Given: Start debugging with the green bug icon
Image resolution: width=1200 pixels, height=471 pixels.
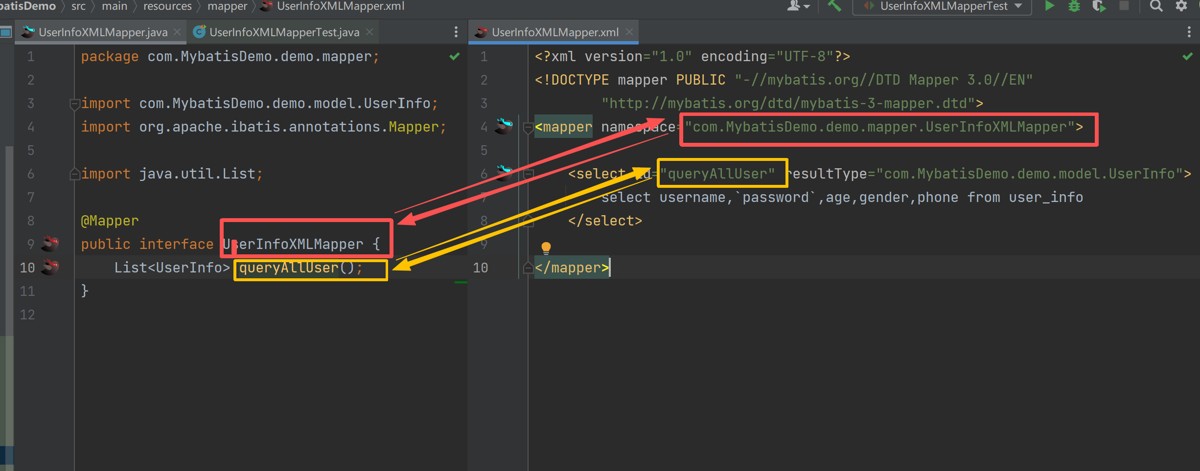Looking at the screenshot, I should click(x=1074, y=6).
